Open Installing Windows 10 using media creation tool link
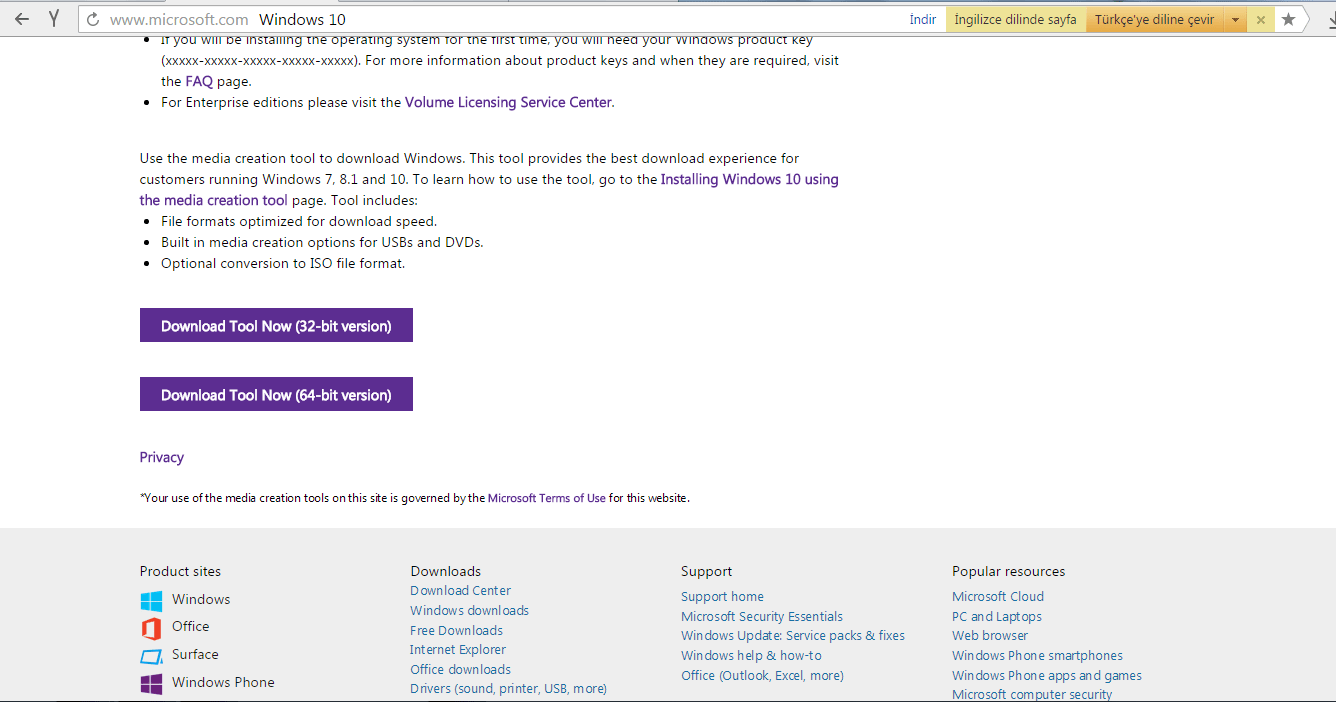Screen dimensions: 1336x702 (489, 190)
